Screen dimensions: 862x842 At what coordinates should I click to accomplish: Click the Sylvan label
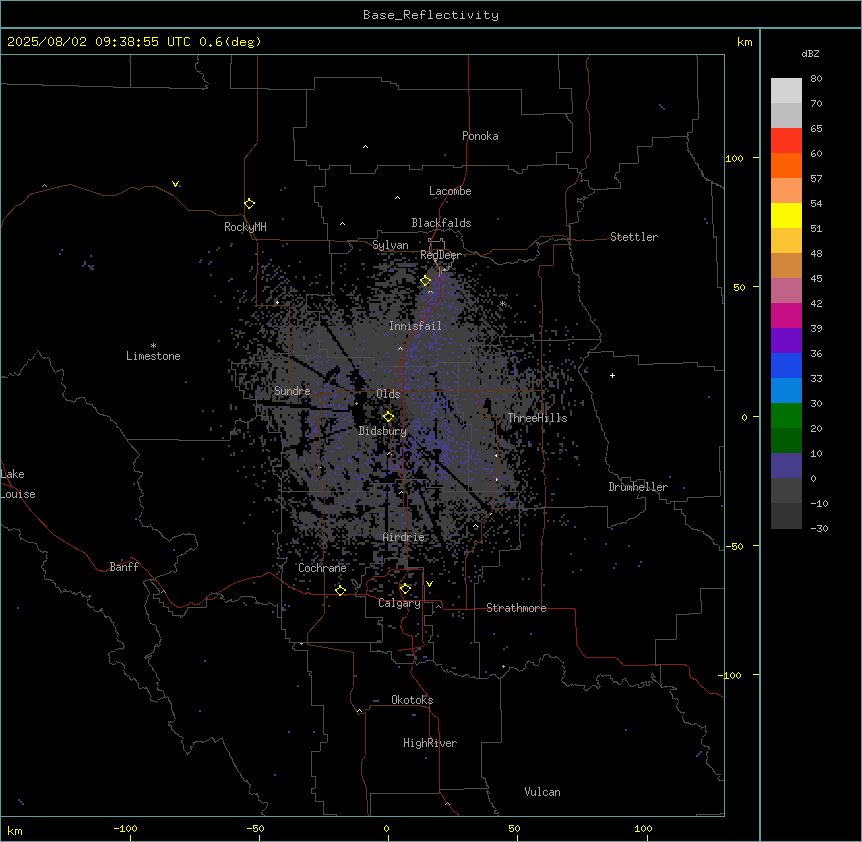[x=390, y=245]
